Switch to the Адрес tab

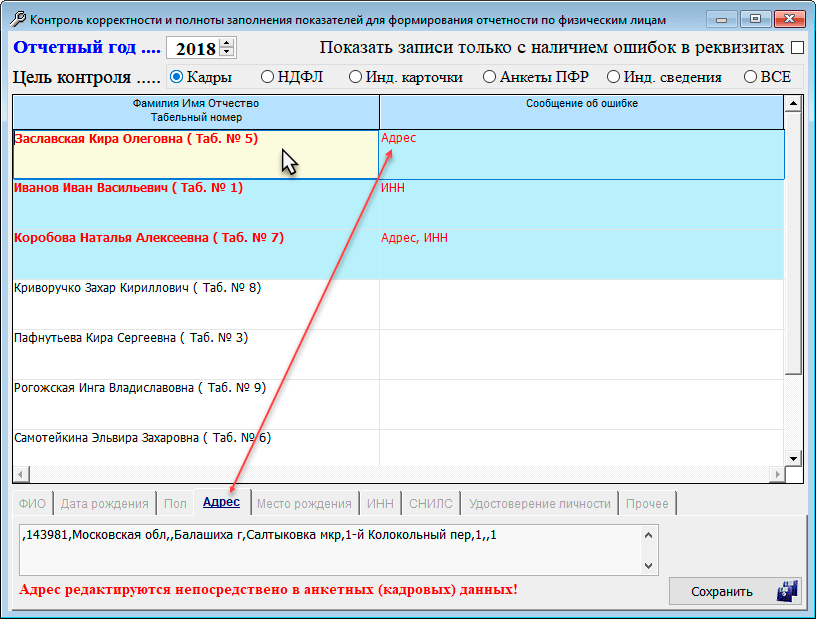point(222,502)
